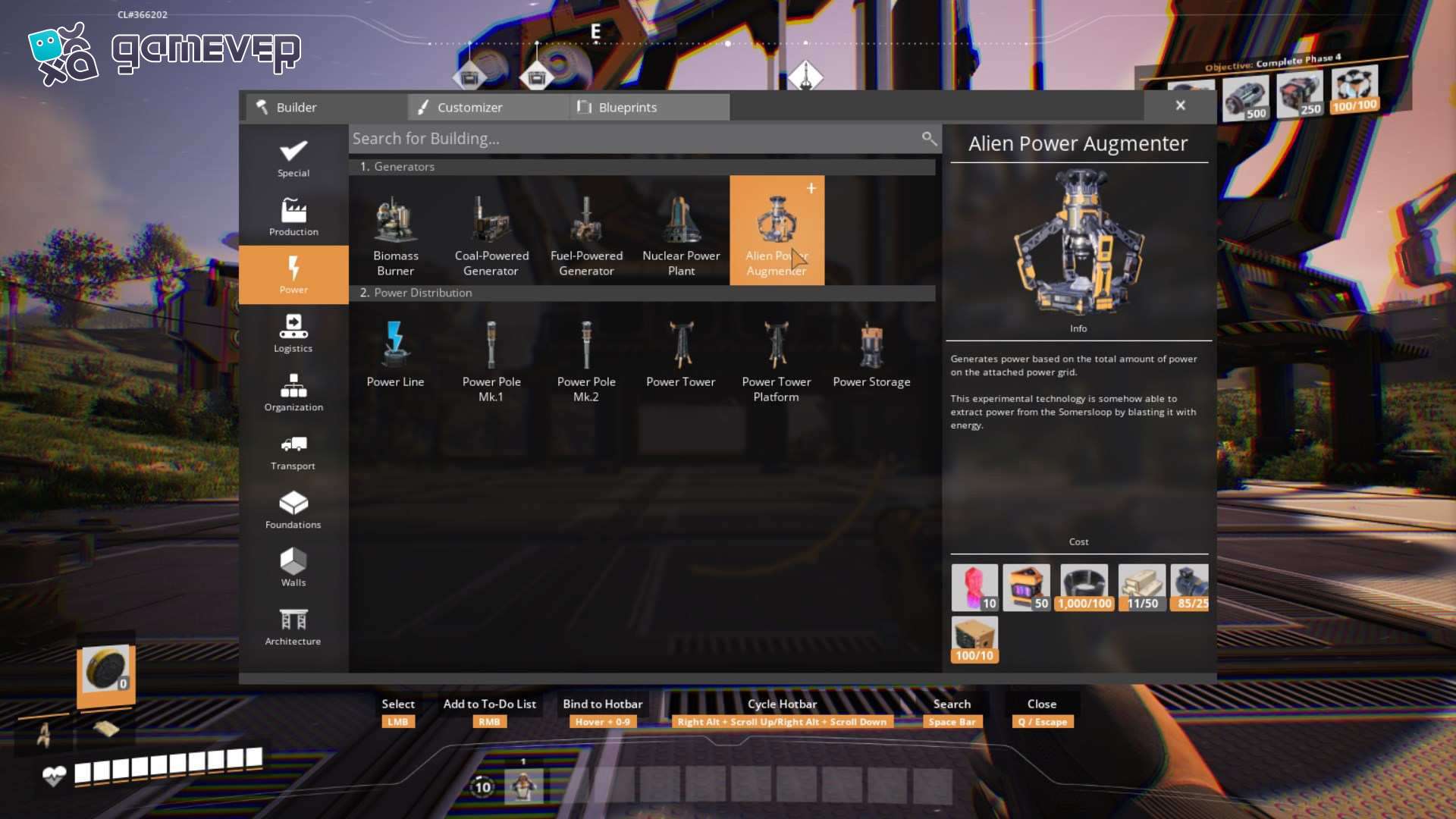The height and width of the screenshot is (819, 1456).
Task: Switch to the Customizer tab
Action: pos(489,107)
